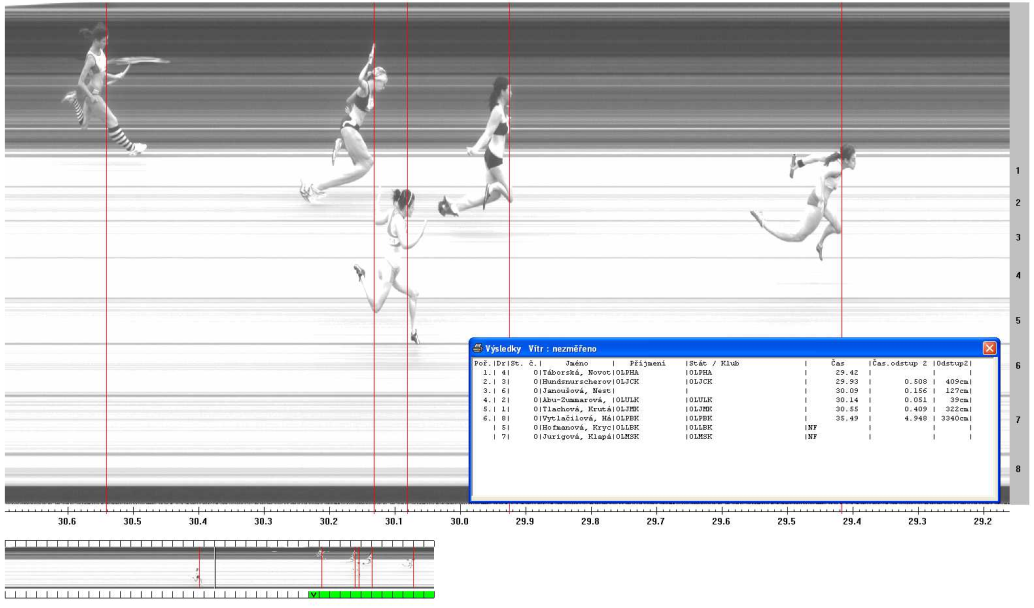
Task: Select the red finish marker at 30.09
Action: pos(407,257)
